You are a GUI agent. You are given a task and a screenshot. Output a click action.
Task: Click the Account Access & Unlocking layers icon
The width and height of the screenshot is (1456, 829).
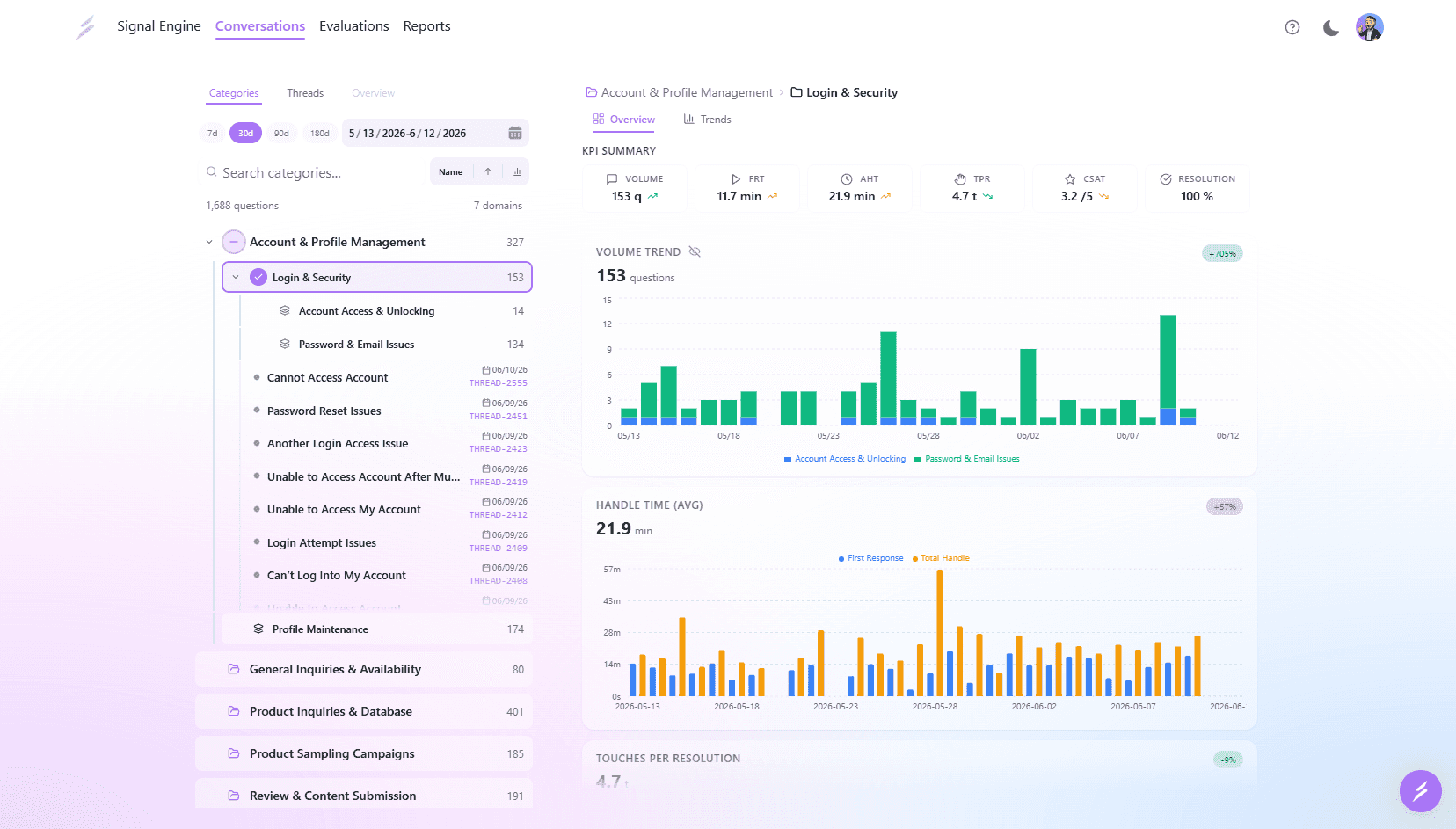pyautogui.click(x=285, y=310)
